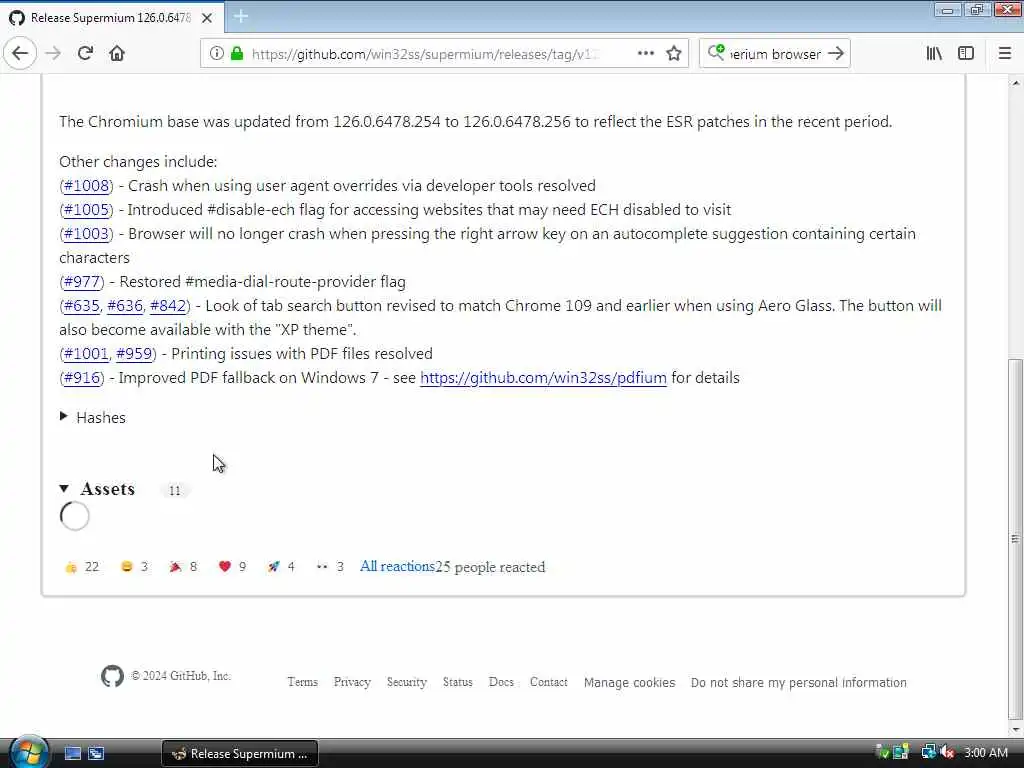Open the Docs footer link
Viewport: 1024px width, 768px height.
[502, 682]
